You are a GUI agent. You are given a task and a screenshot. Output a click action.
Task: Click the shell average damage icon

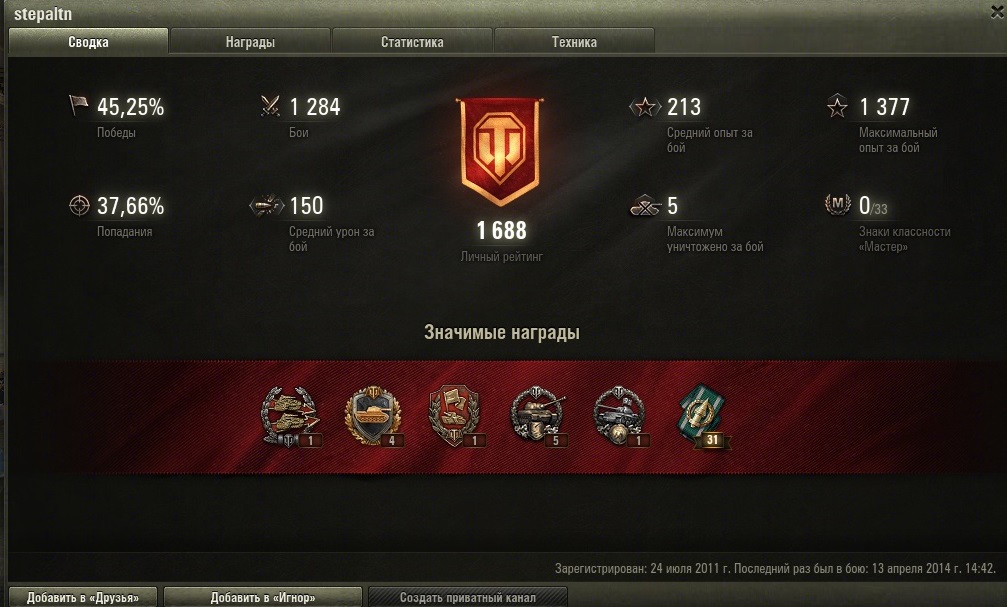pyautogui.click(x=267, y=206)
